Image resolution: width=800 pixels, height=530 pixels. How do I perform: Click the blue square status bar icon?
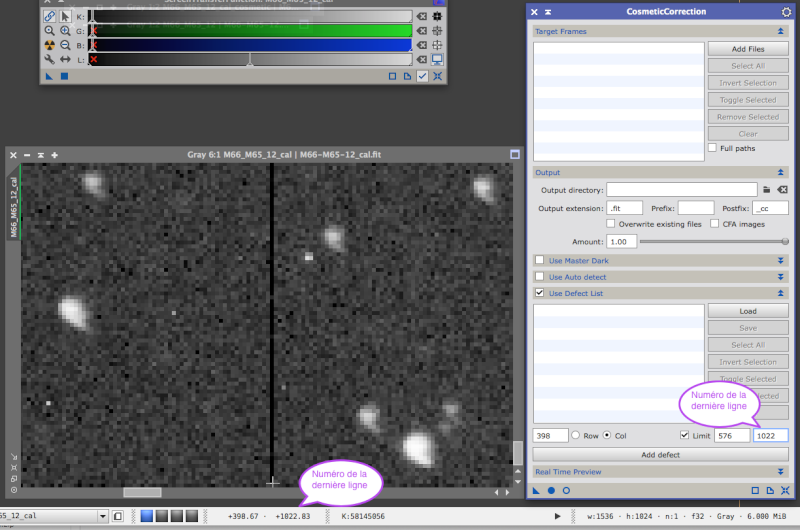tap(147, 516)
